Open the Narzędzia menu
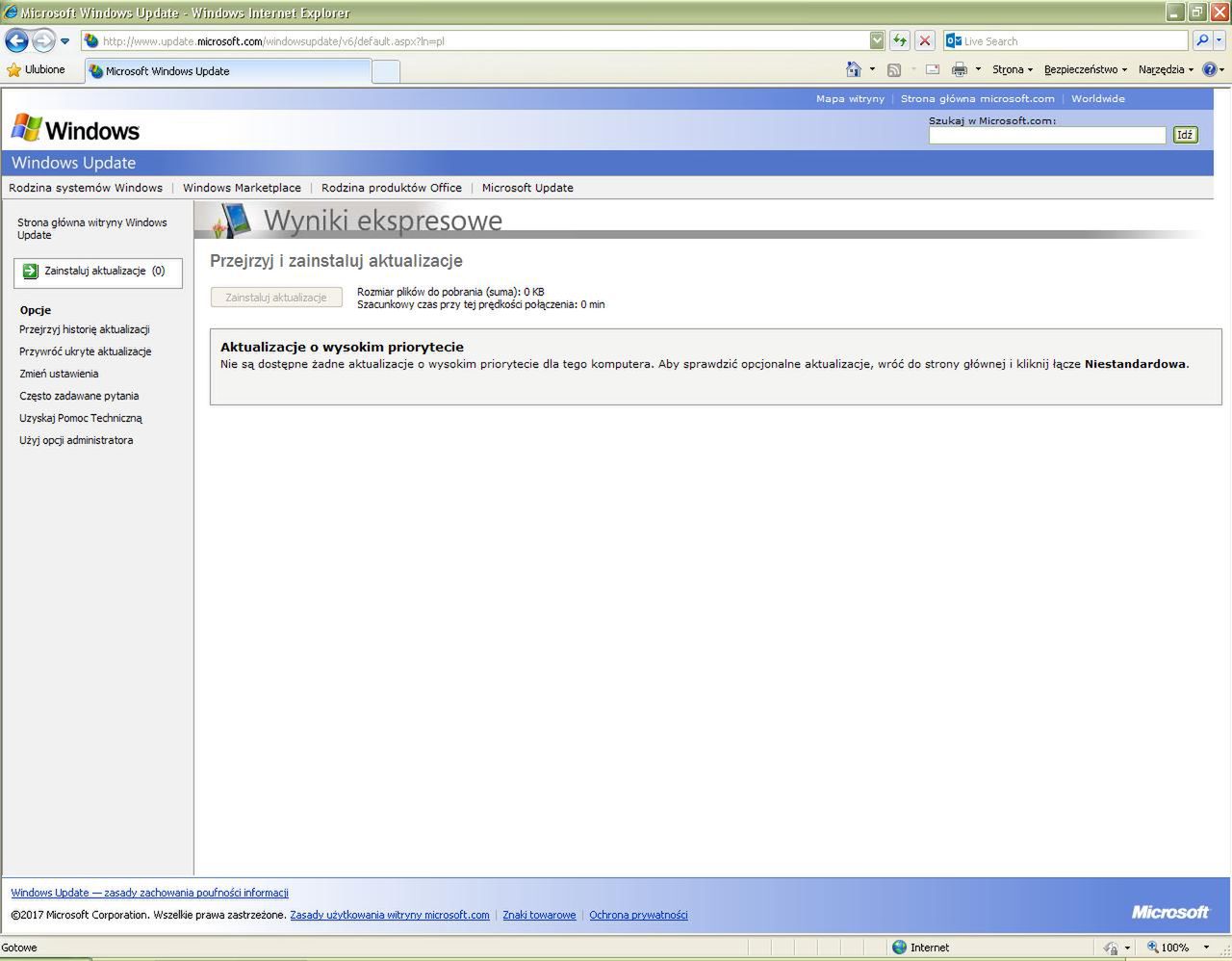This screenshot has width=1232, height=961. click(1165, 69)
